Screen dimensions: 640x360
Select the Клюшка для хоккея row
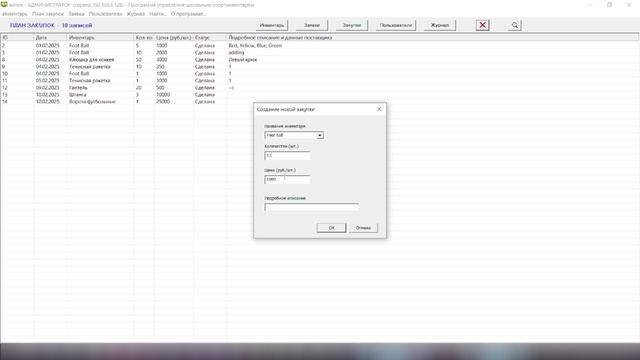(x=320, y=60)
